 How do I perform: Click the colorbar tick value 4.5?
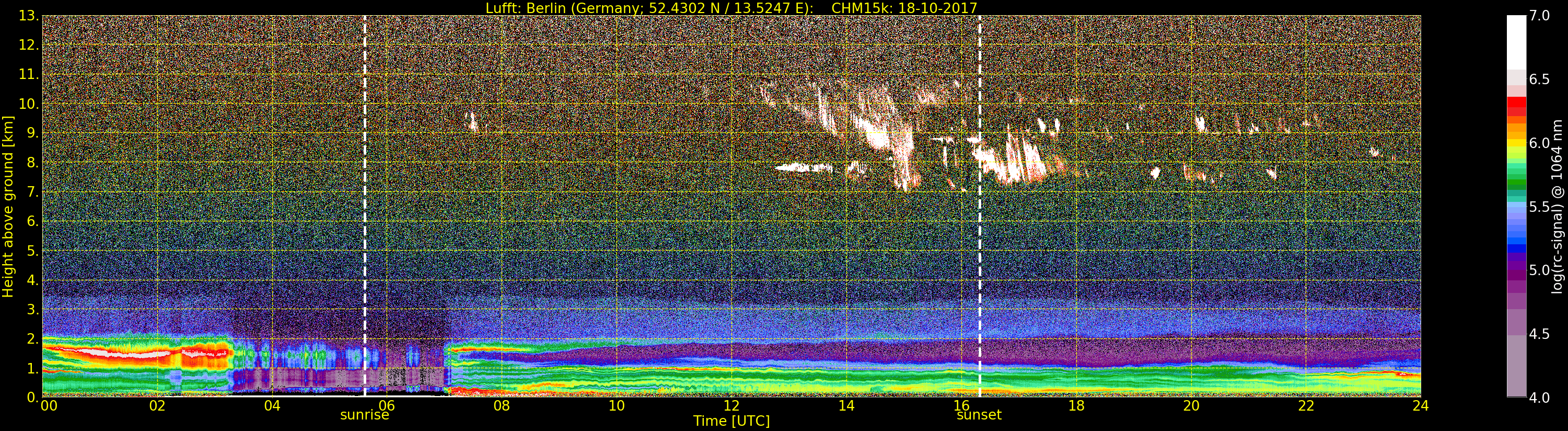tap(1539, 335)
